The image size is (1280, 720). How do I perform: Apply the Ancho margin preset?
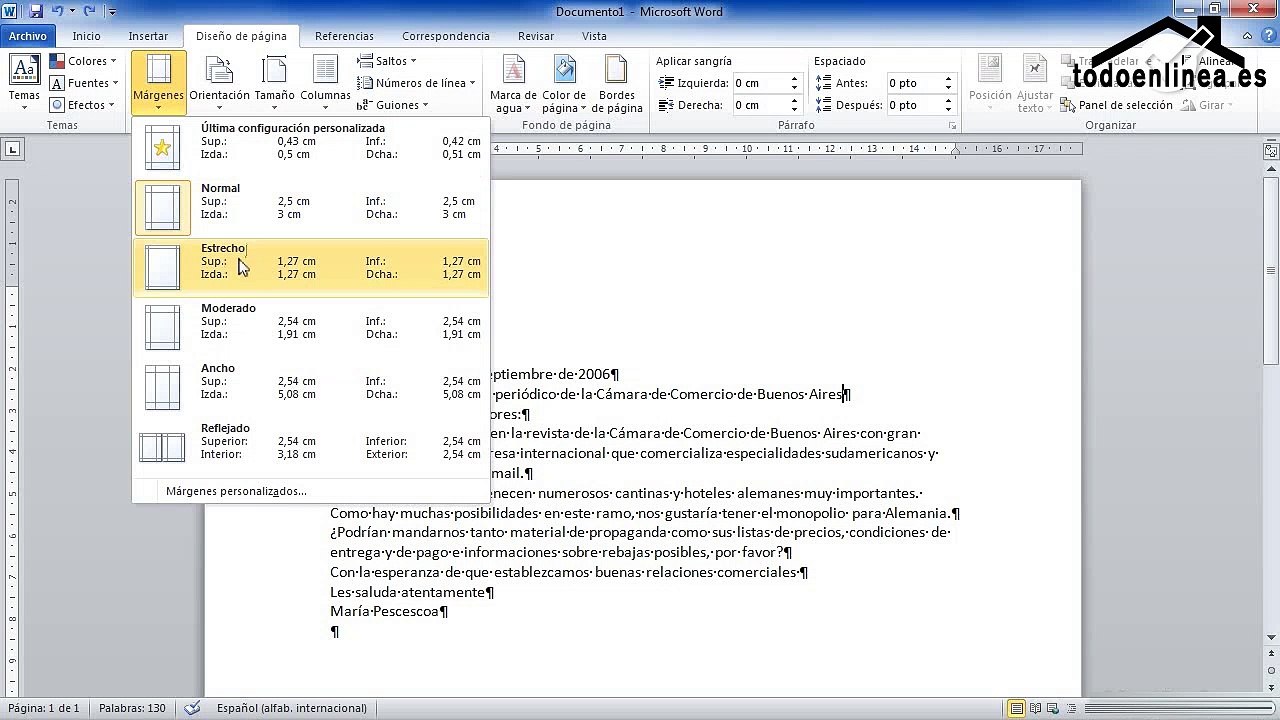pos(311,387)
